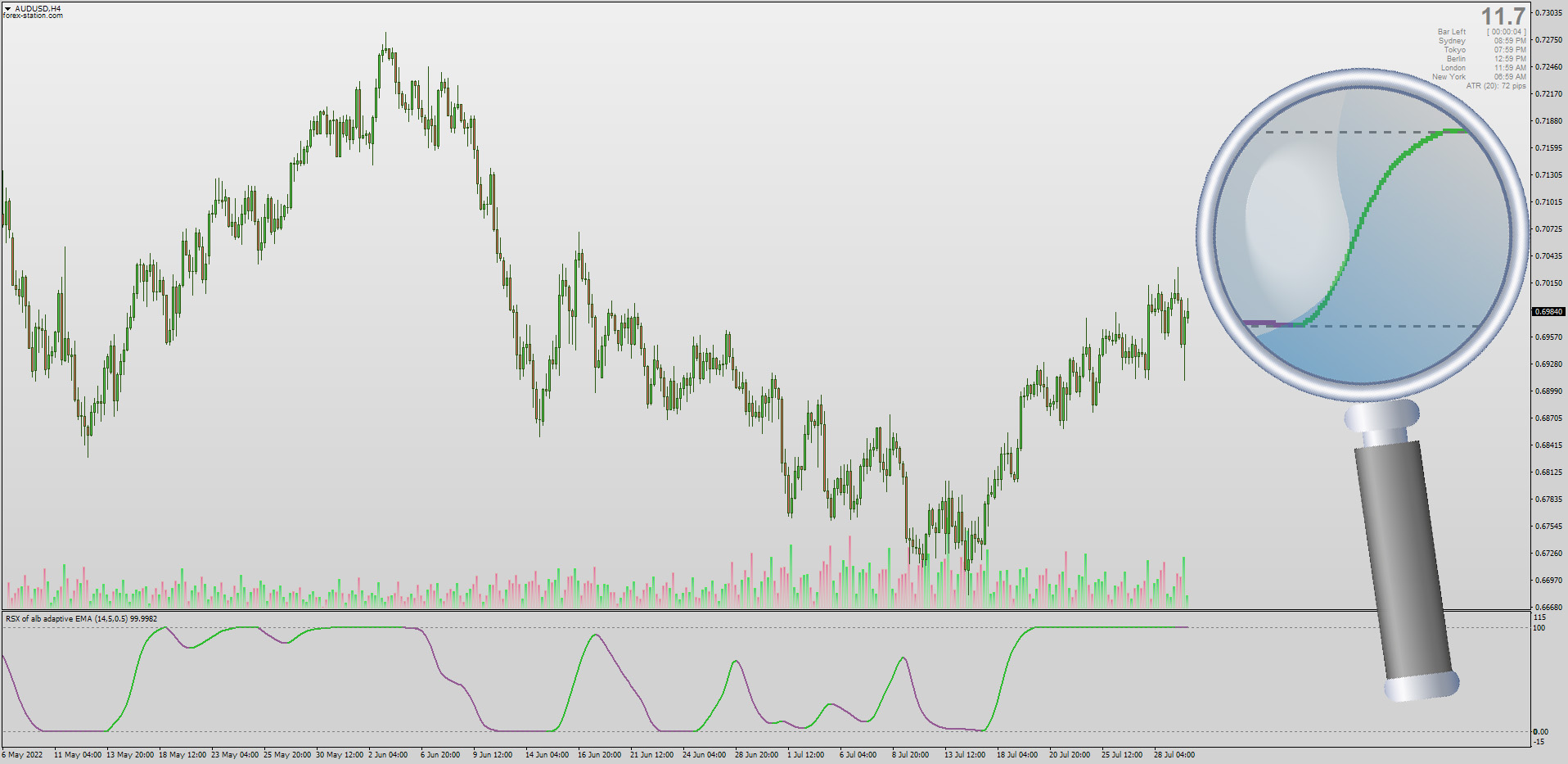Select the current price marker 0.69840
Screen dimensions: 1568x764
(x=1548, y=312)
